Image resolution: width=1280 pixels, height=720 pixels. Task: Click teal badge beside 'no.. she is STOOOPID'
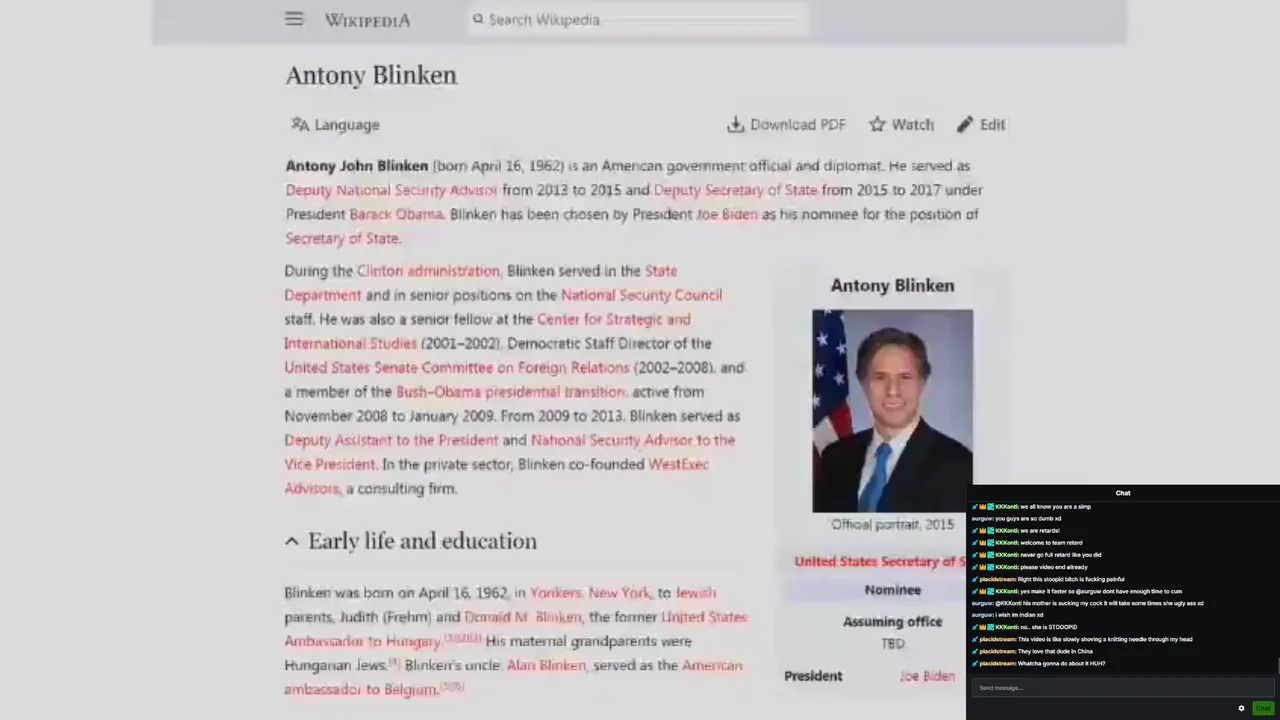point(991,627)
